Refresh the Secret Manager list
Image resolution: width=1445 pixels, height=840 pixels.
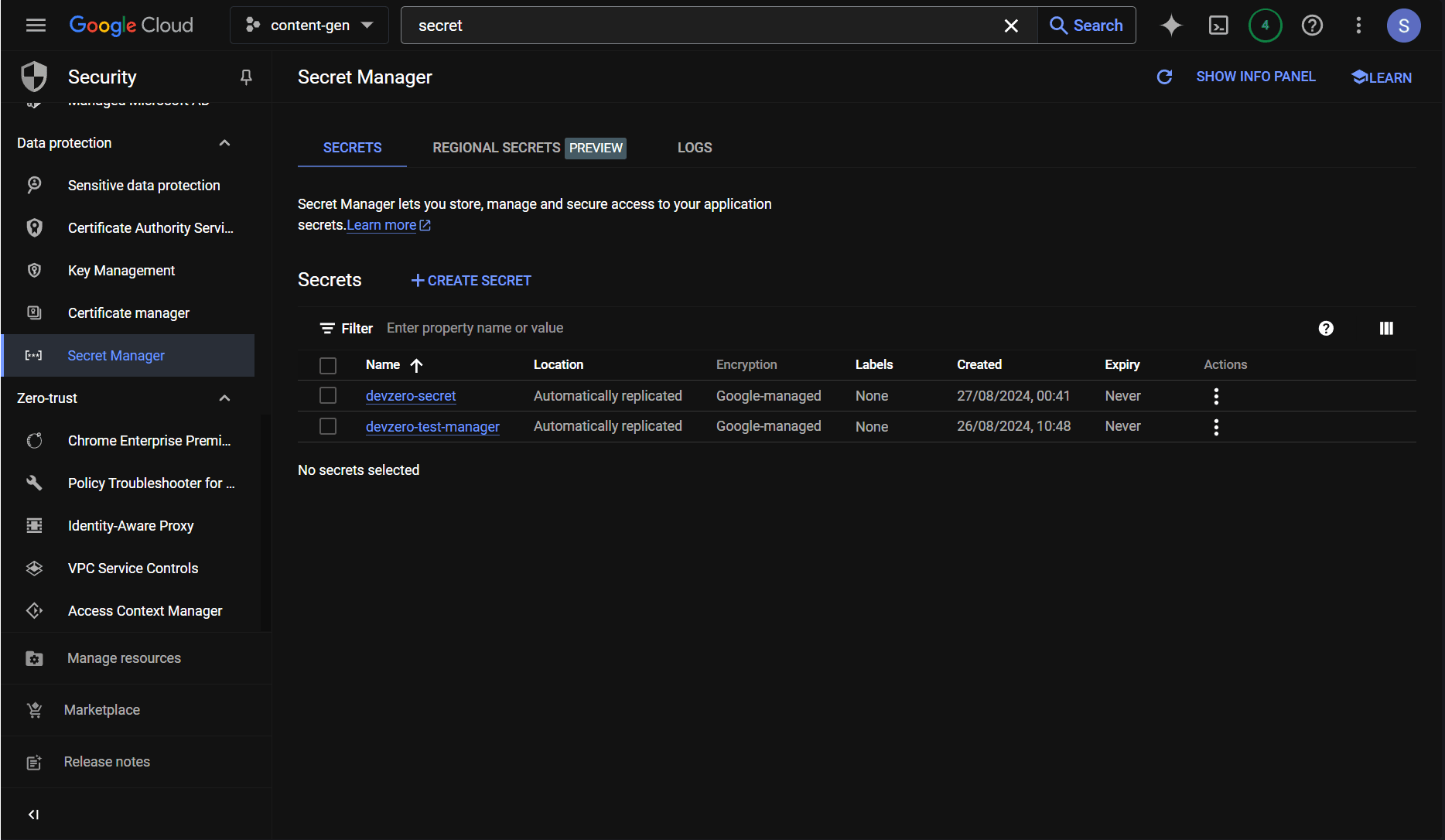click(1164, 77)
